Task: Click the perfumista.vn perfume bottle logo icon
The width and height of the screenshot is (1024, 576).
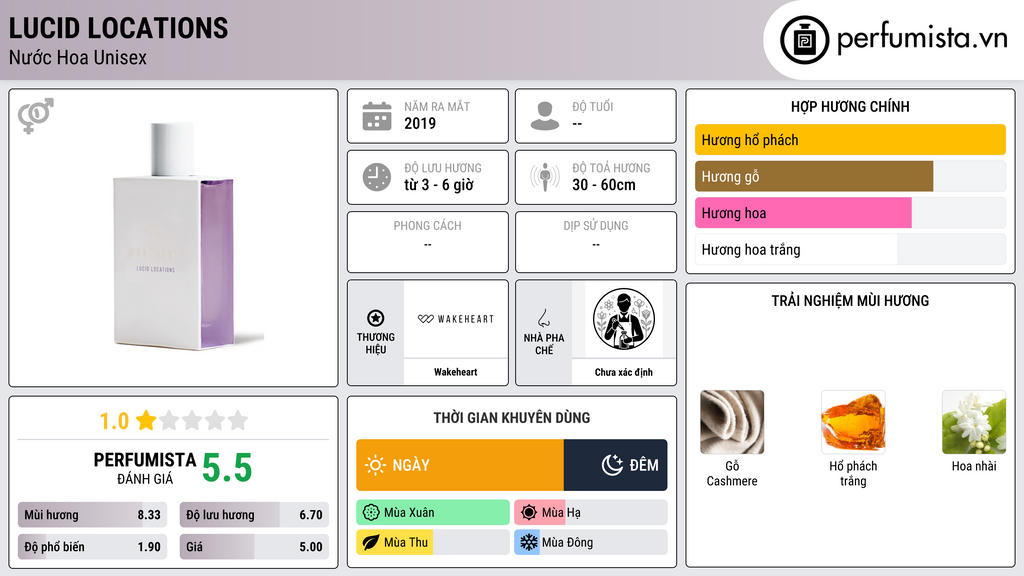Action: (804, 40)
